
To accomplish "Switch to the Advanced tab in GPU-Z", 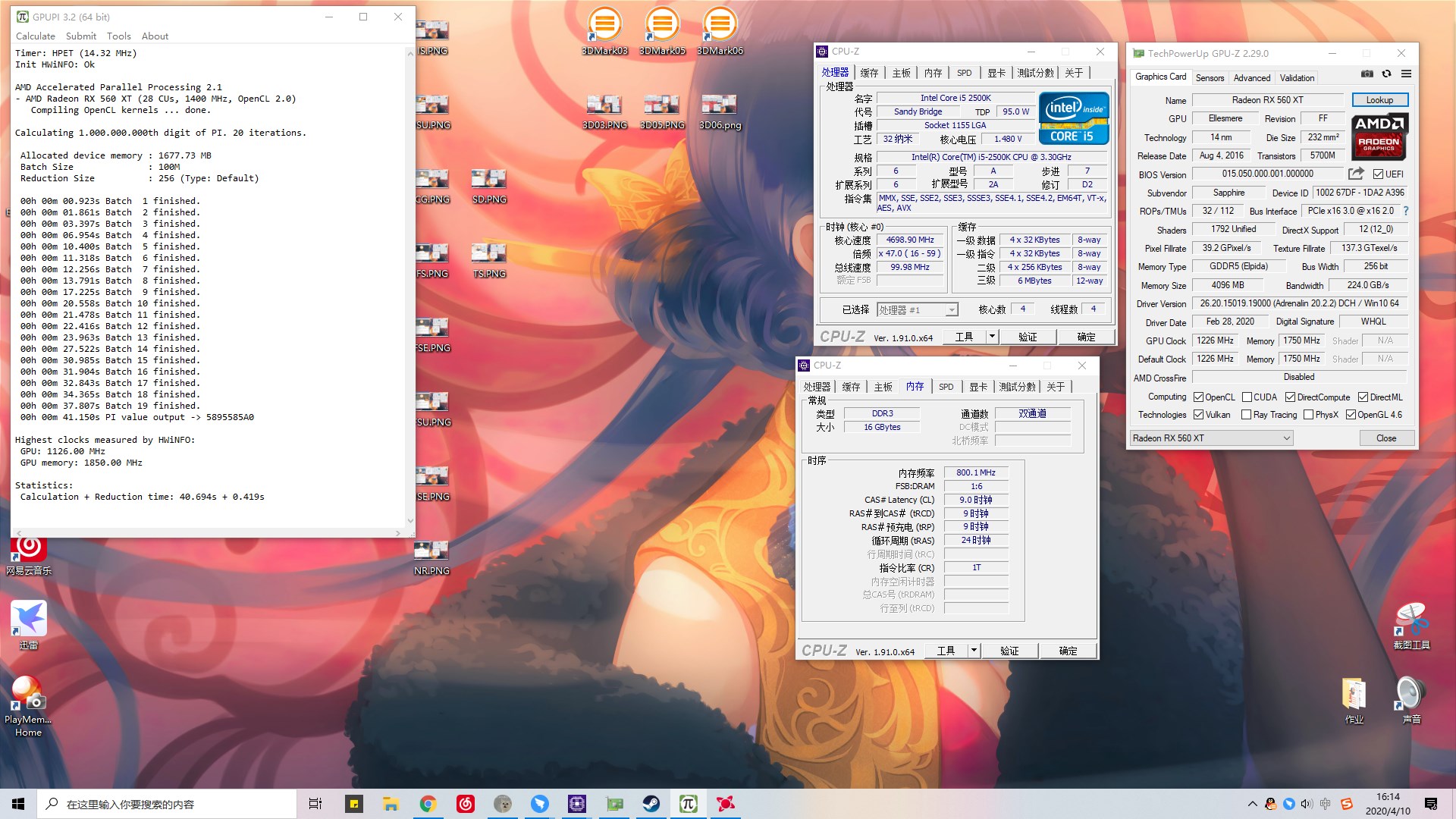I will 1251,77.
